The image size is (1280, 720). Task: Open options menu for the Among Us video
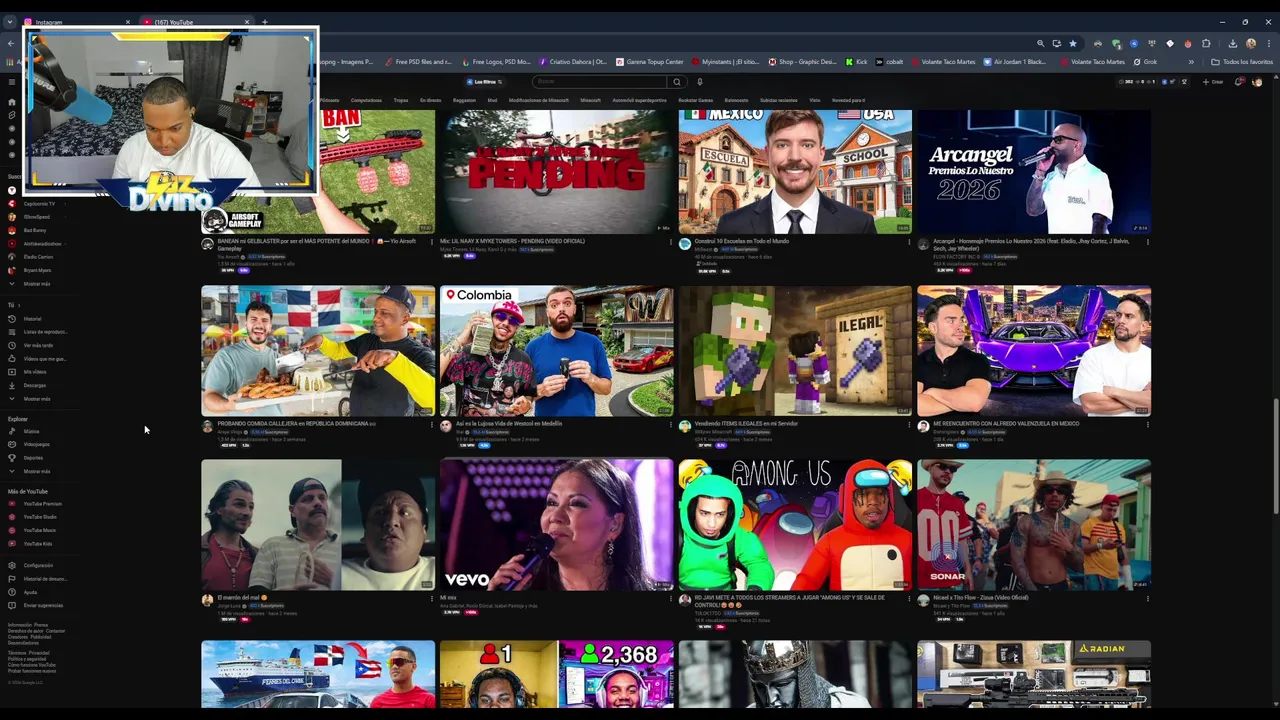909,599
